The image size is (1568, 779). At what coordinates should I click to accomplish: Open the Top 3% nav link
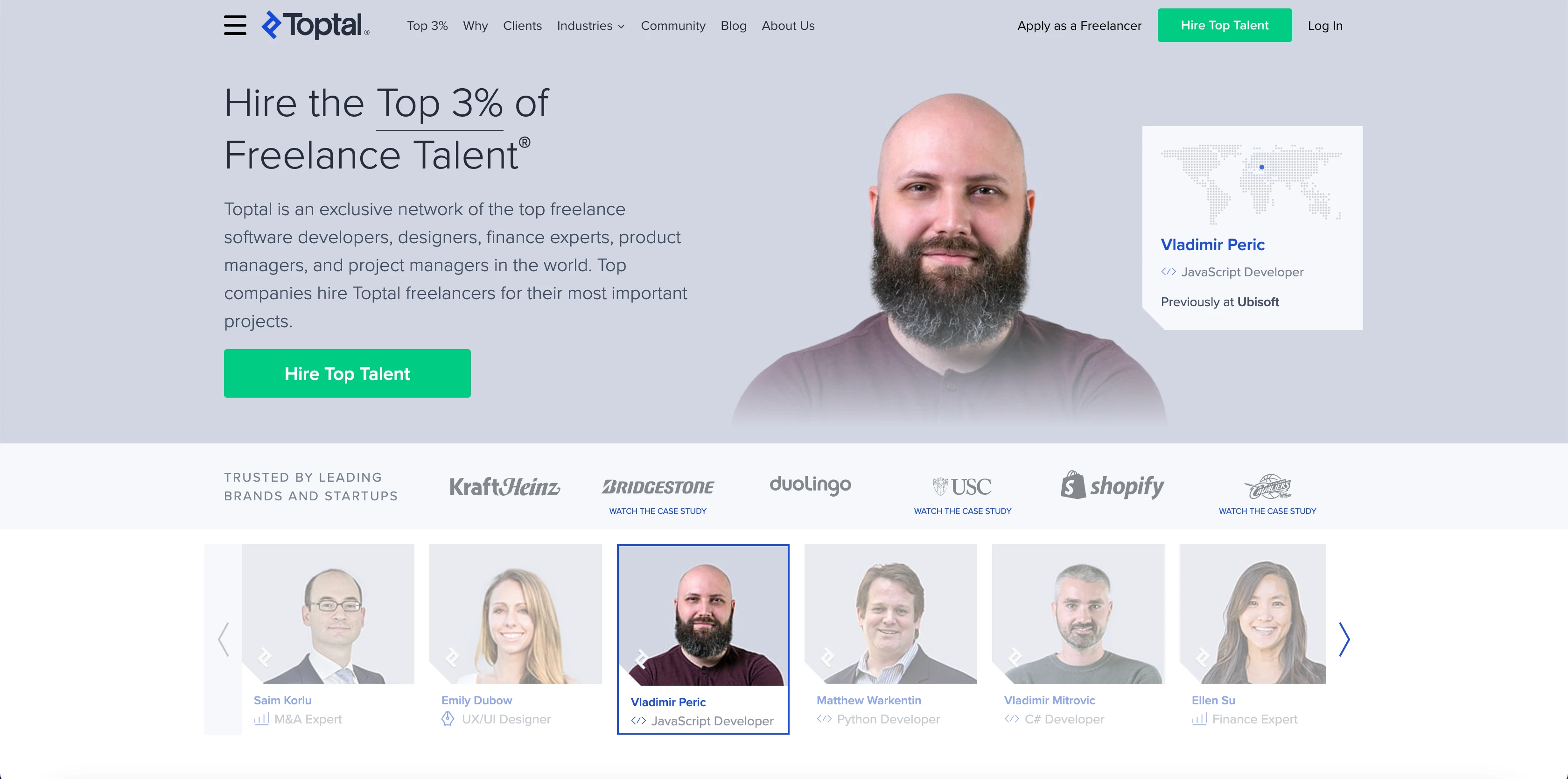(427, 26)
